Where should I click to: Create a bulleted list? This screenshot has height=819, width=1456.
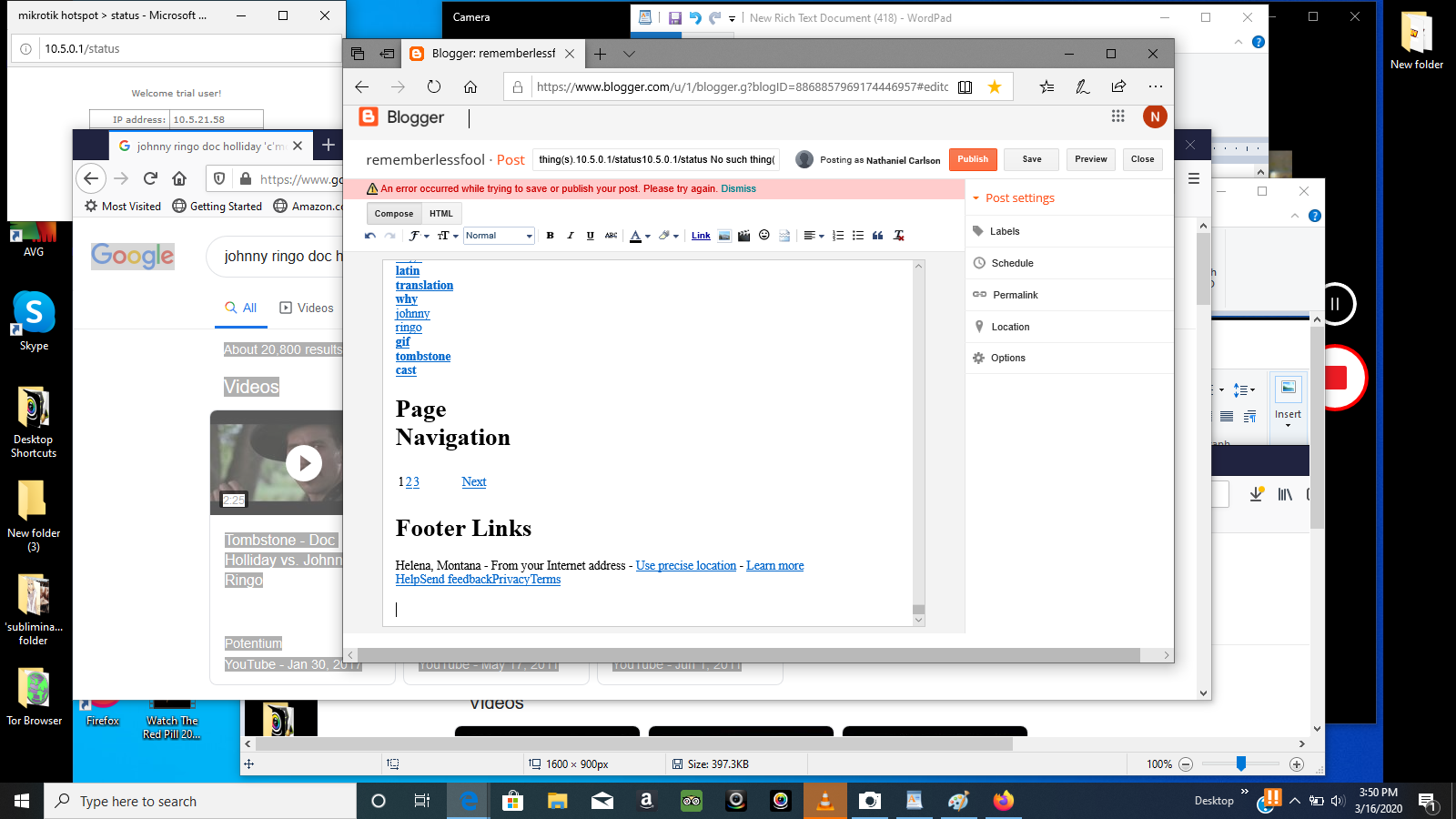858,236
